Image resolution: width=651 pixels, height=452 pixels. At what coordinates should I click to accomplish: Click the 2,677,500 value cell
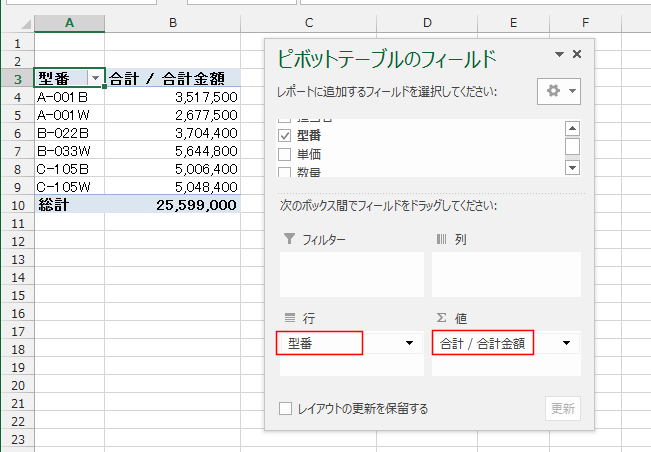pyautogui.click(x=173, y=115)
